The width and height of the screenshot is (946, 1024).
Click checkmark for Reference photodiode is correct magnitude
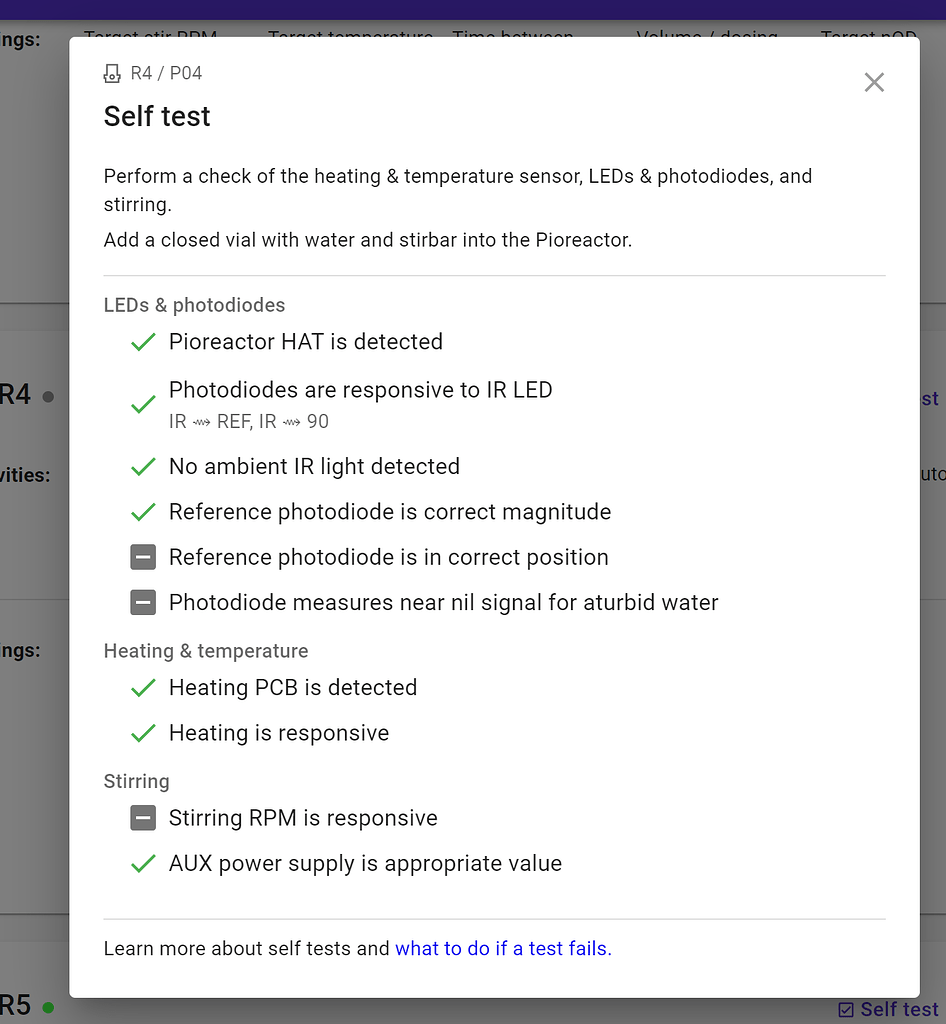143,512
